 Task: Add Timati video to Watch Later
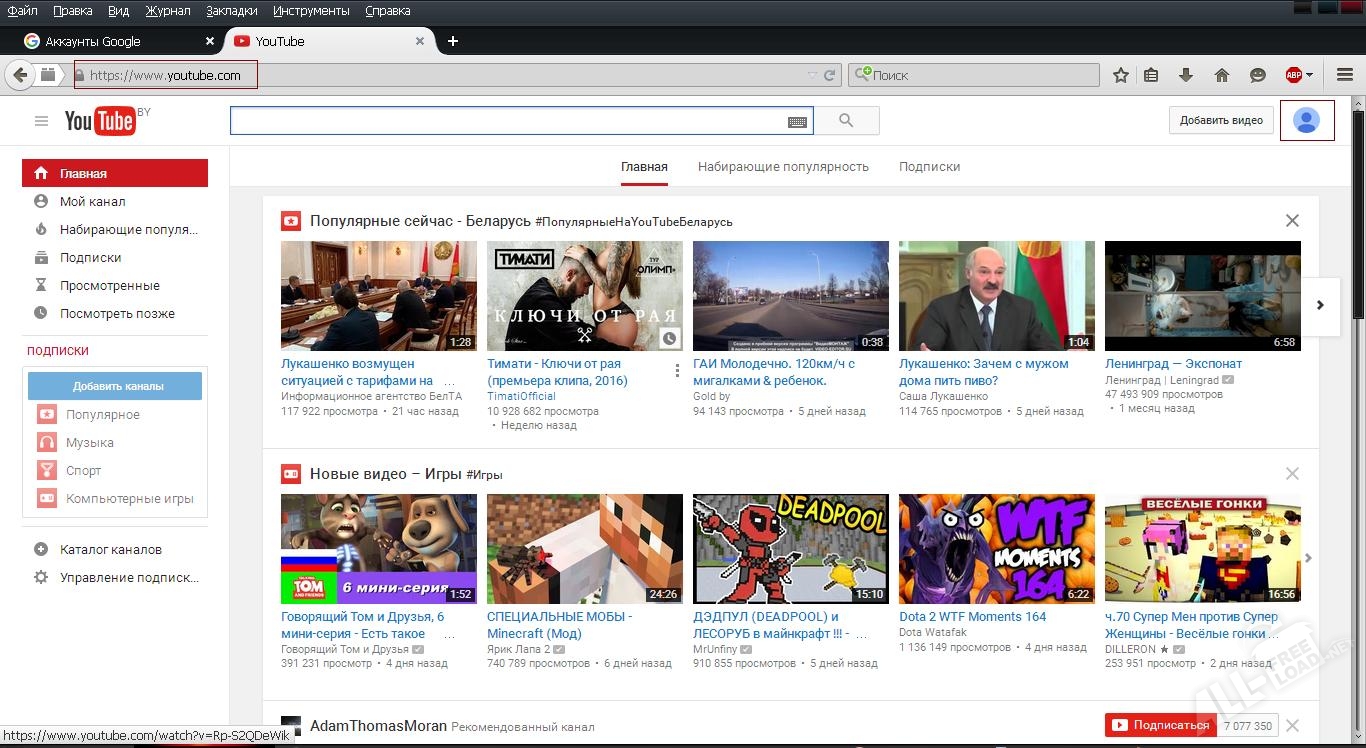(669, 339)
